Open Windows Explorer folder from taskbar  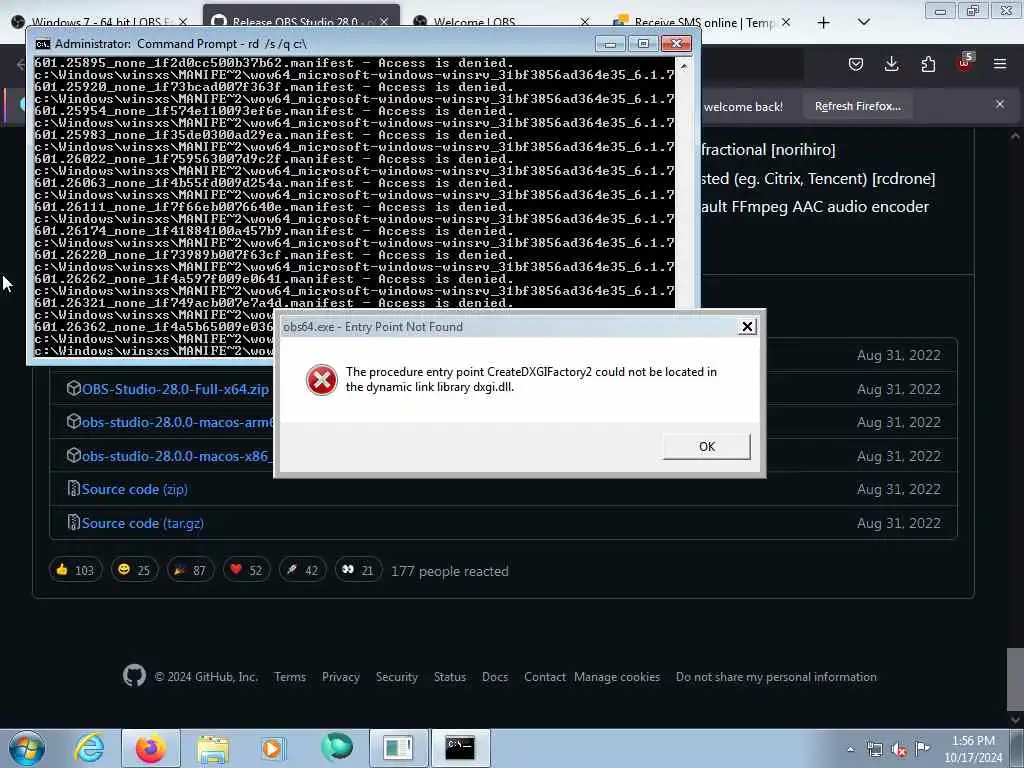(x=213, y=748)
